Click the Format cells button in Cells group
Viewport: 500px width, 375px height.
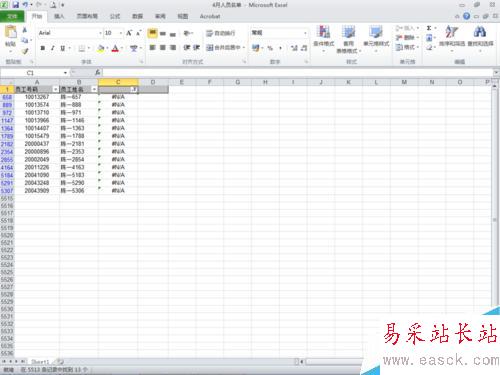[x=407, y=47]
